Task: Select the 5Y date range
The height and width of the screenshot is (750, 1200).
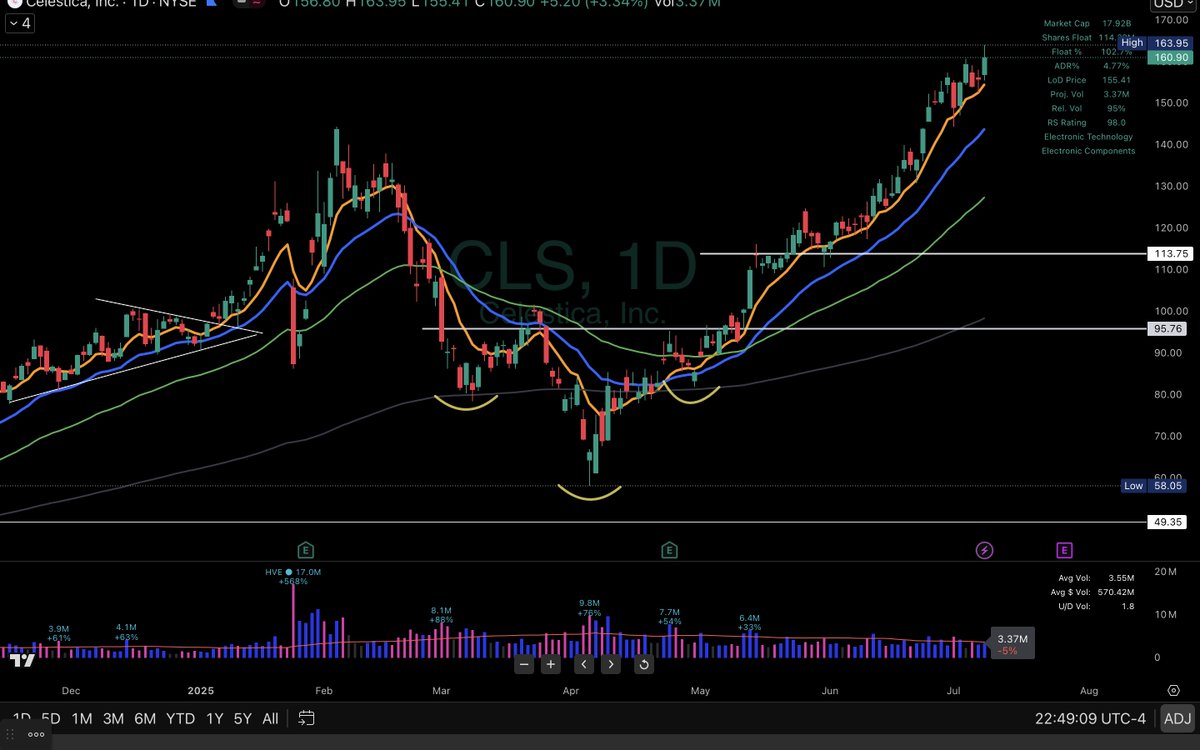Action: (243, 718)
